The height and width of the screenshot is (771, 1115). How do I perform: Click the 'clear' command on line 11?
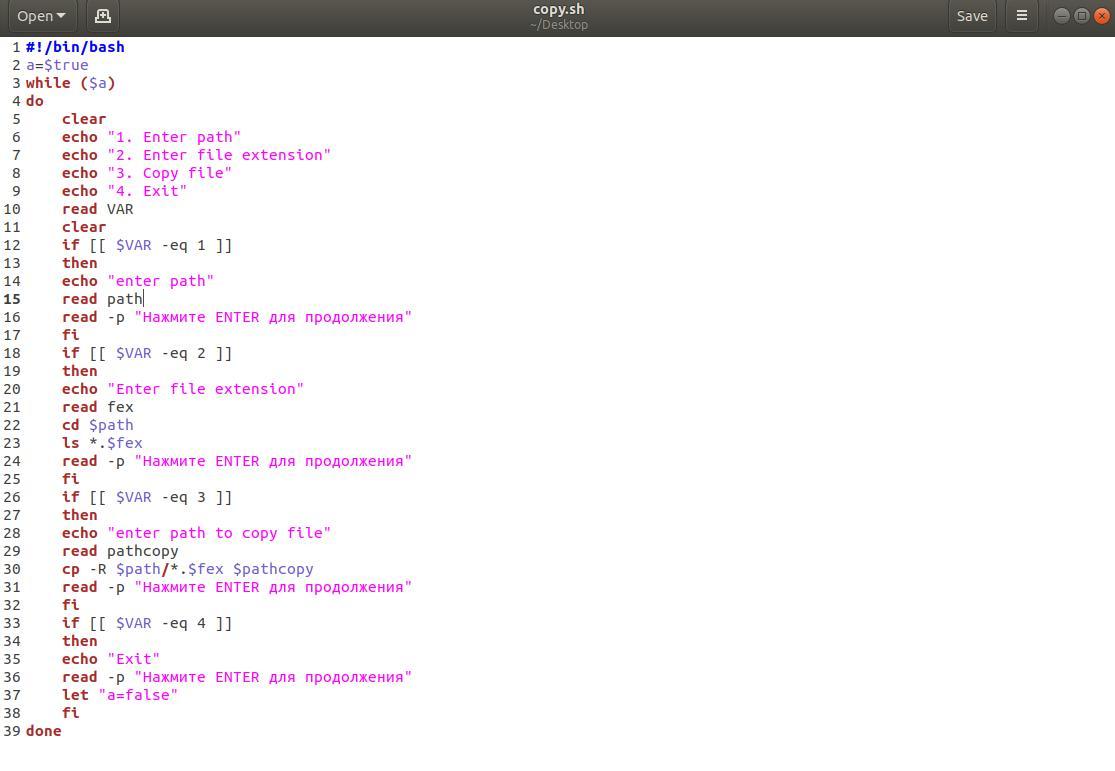point(84,228)
